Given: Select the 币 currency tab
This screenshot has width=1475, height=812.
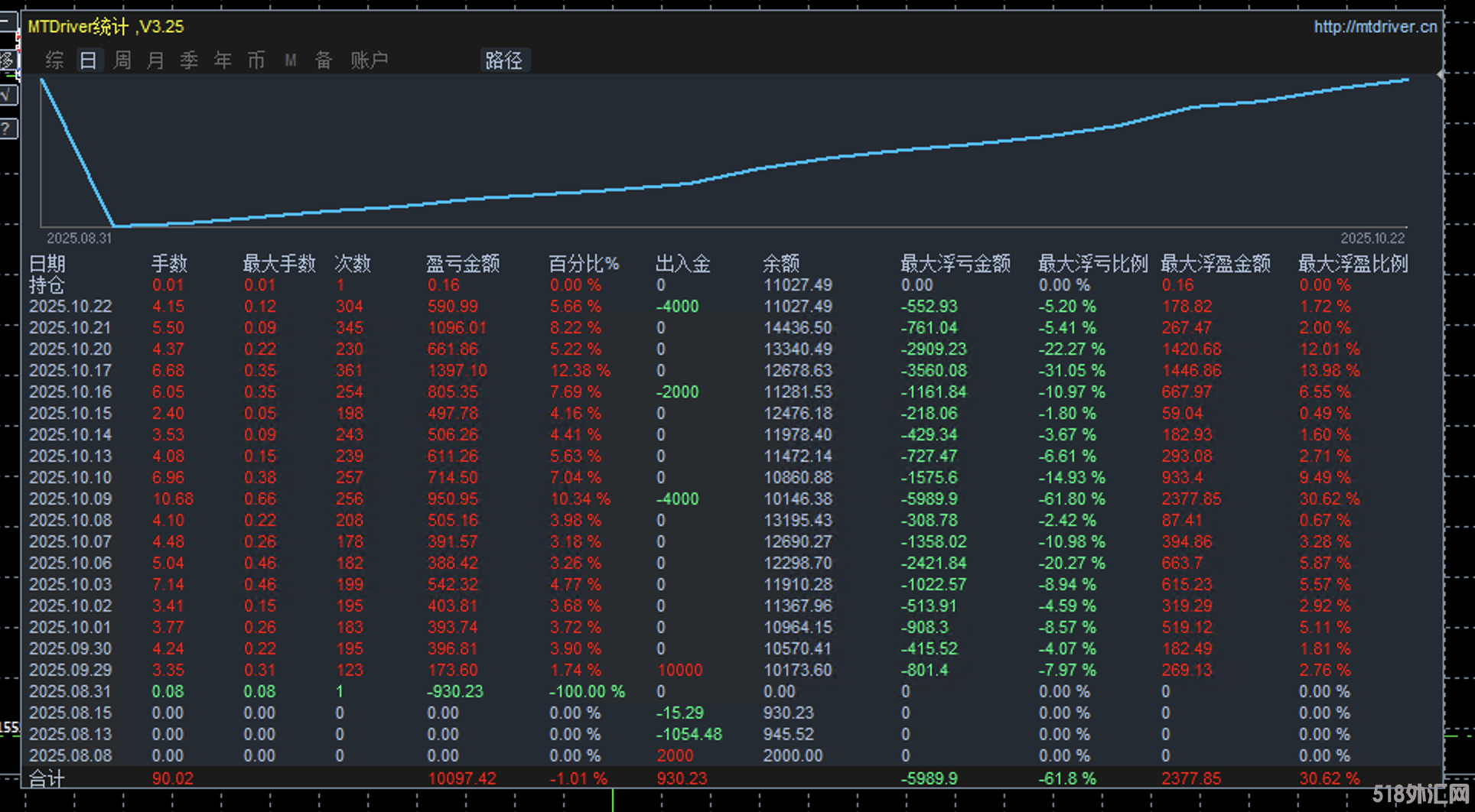Looking at the screenshot, I should 256,60.
